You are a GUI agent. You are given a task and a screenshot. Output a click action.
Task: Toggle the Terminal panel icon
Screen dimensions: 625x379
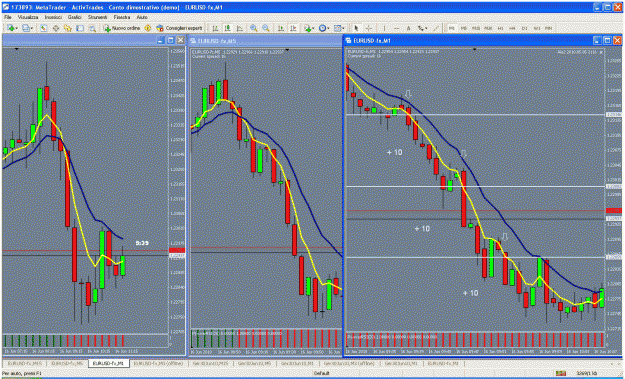(x=80, y=28)
